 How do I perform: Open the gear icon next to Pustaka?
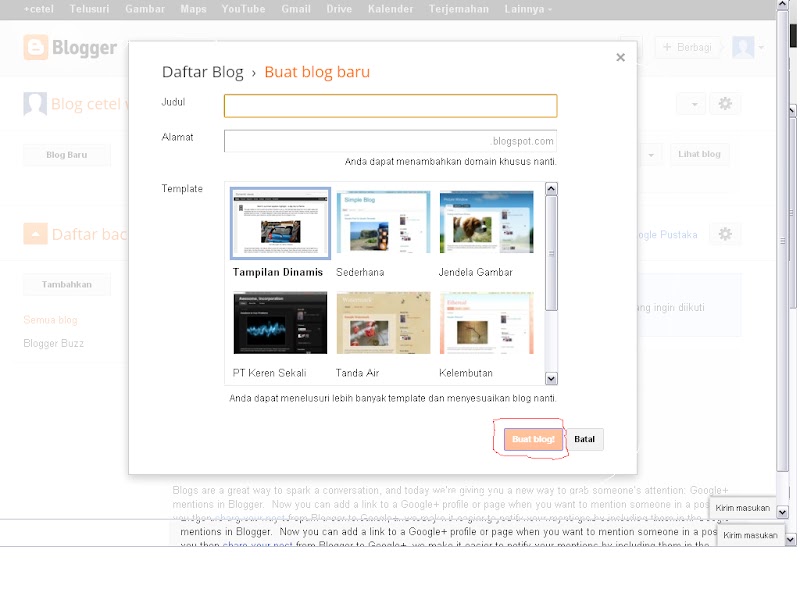click(x=725, y=234)
